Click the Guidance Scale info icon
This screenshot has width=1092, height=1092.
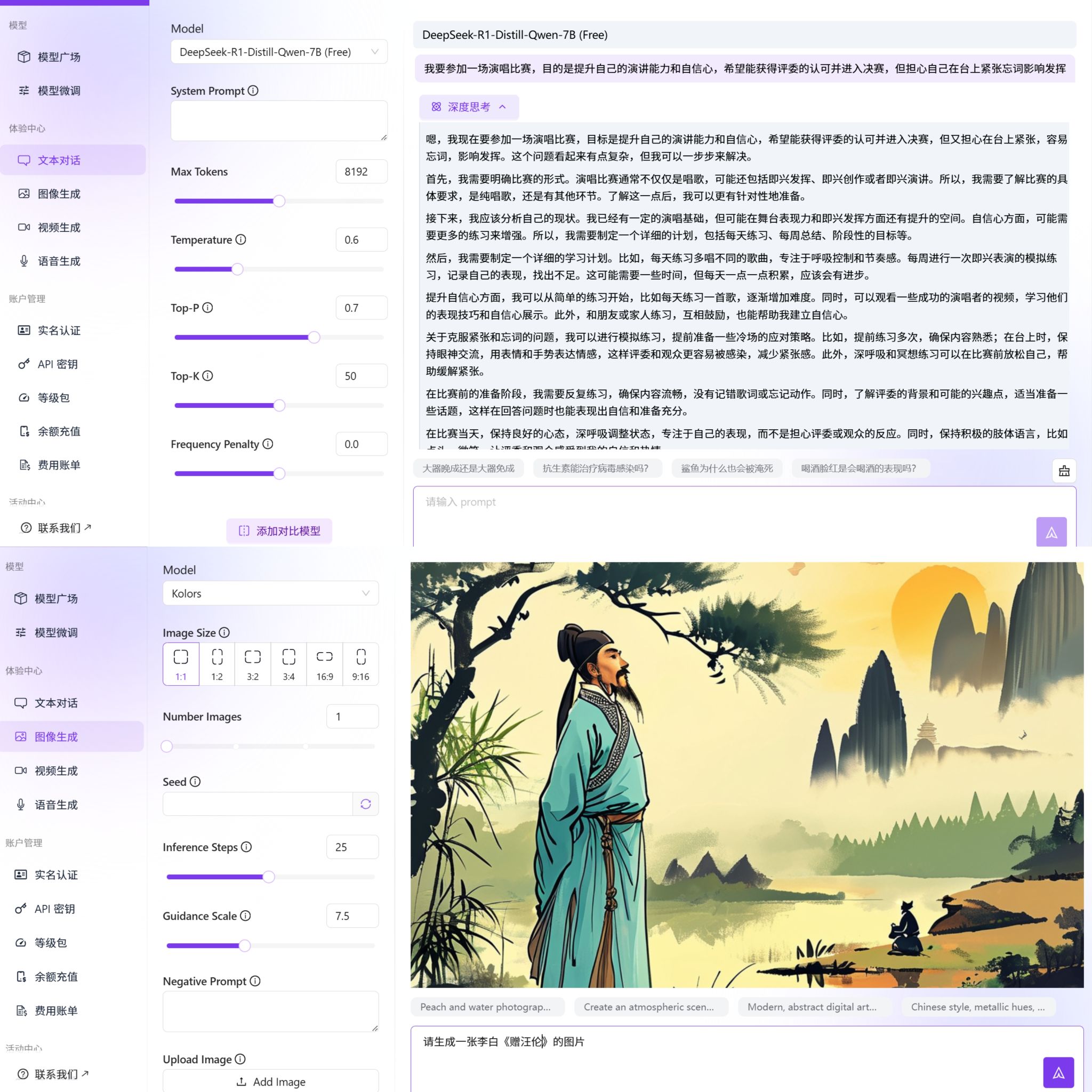tap(245, 916)
